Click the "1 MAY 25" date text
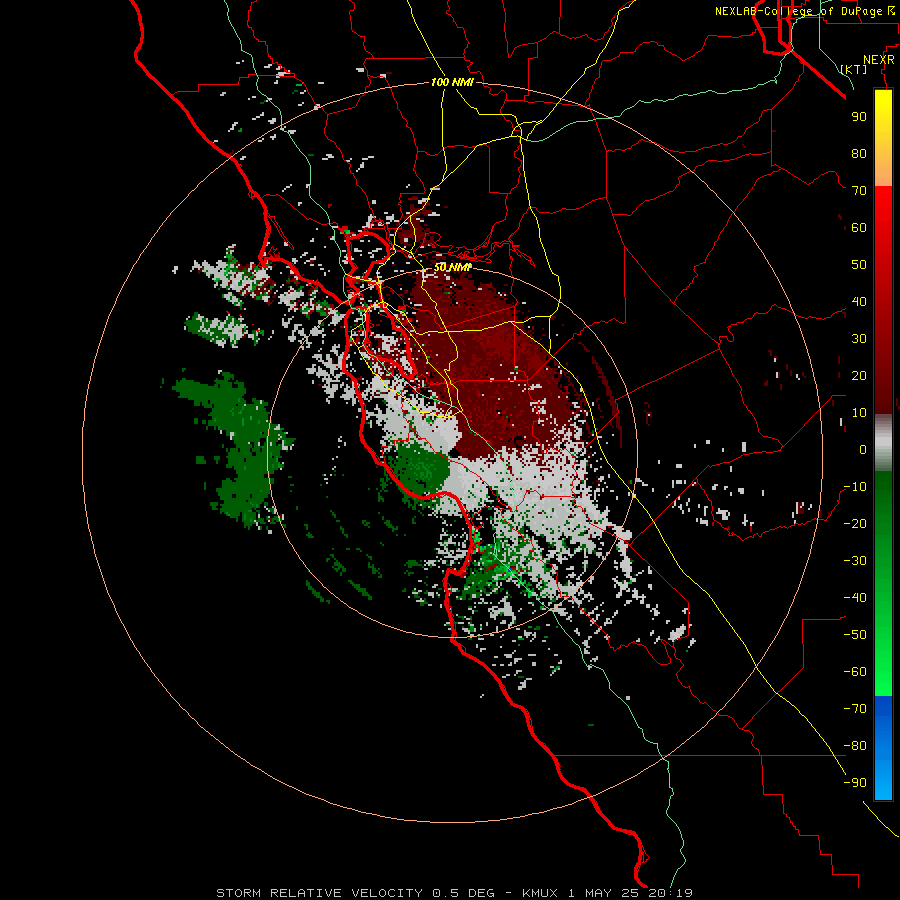This screenshot has height=900, width=900. pyautogui.click(x=603, y=893)
